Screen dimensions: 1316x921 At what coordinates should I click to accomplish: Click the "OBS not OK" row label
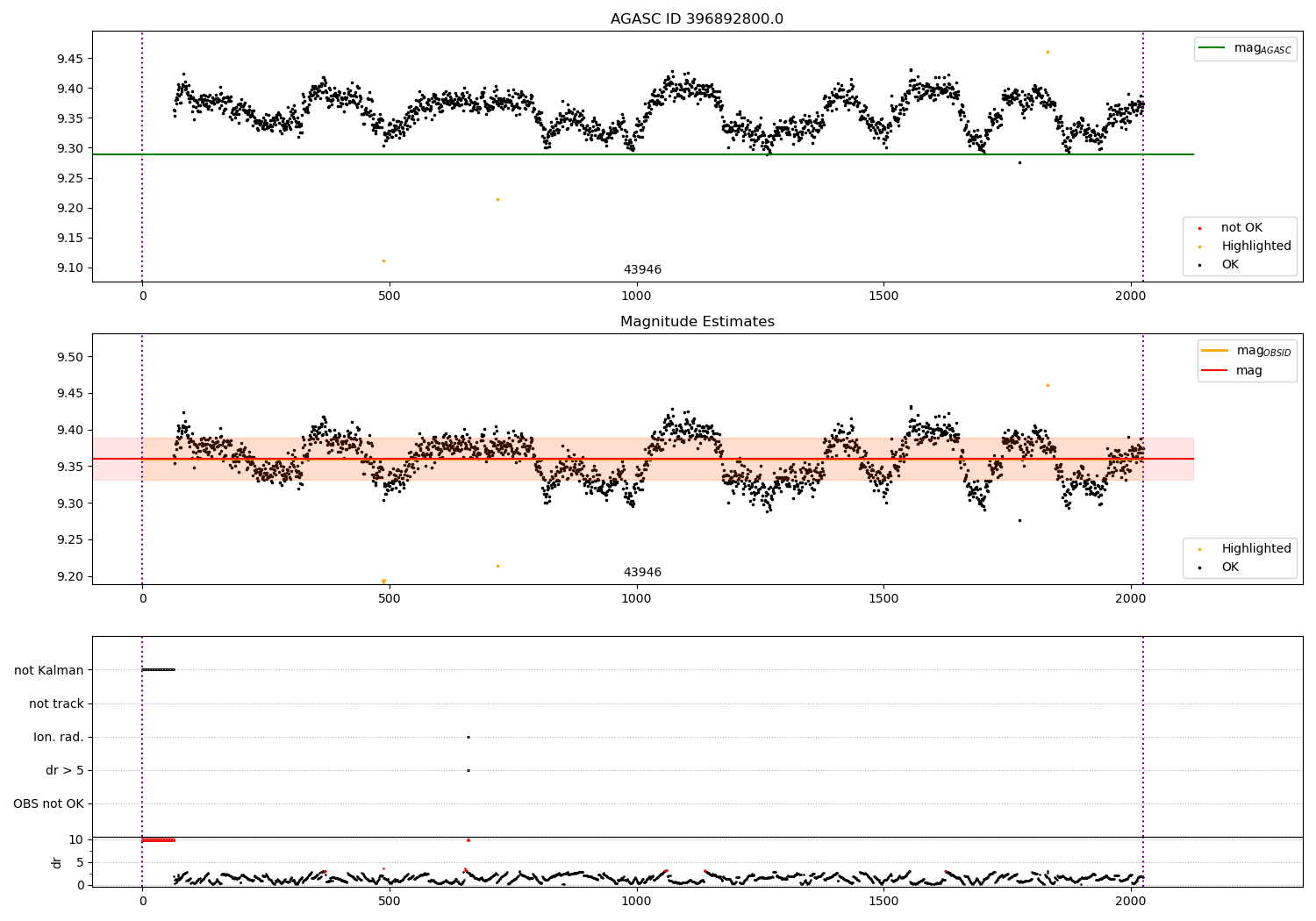49,803
